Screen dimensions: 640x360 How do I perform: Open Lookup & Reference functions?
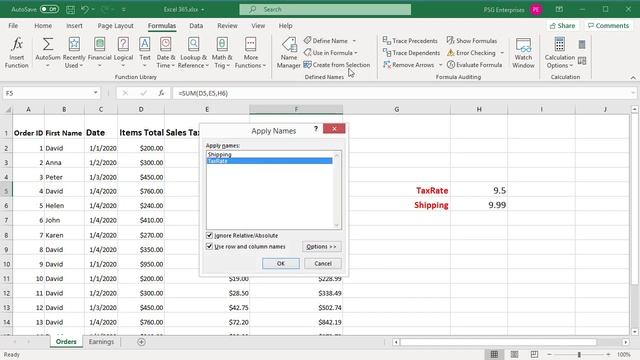click(x=193, y=52)
